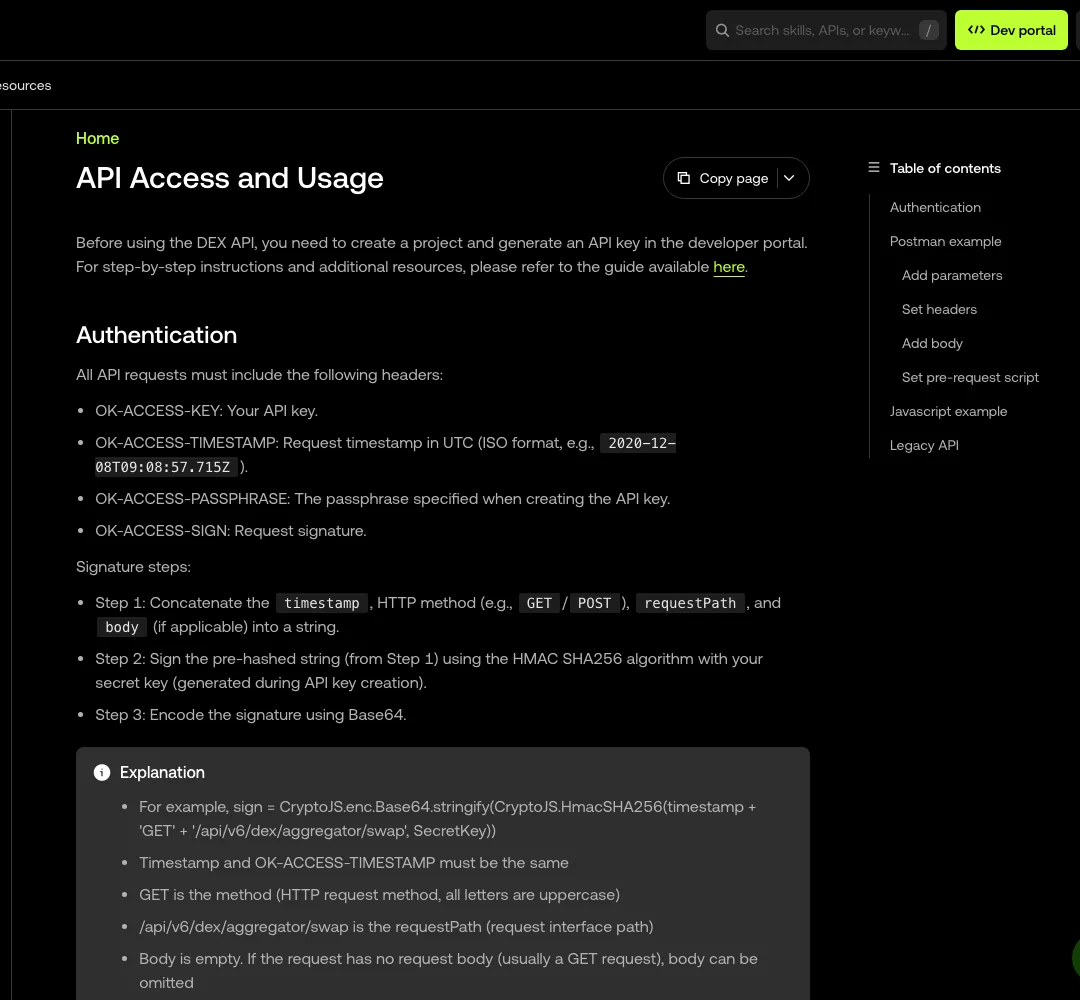Screen dimensions: 1080x1000
Task: Click the POST inline code
Action: (x=594, y=603)
